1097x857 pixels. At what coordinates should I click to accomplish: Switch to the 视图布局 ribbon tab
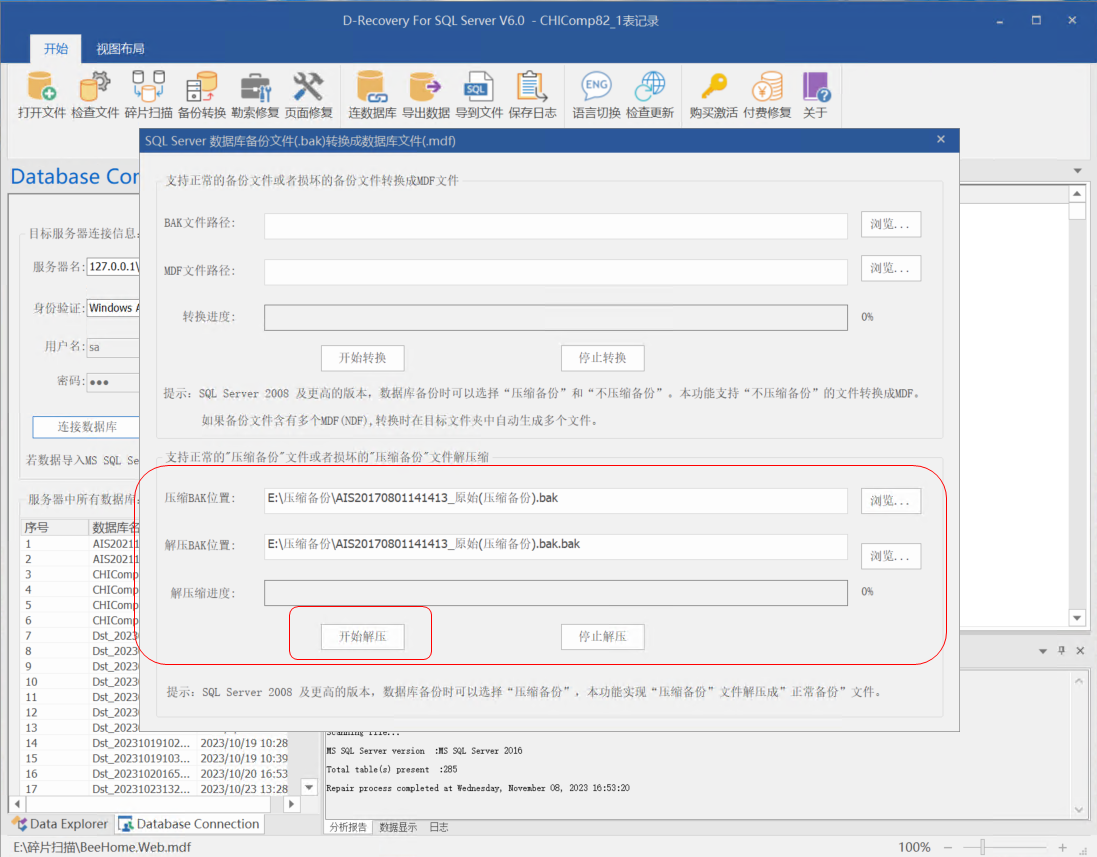(x=120, y=48)
